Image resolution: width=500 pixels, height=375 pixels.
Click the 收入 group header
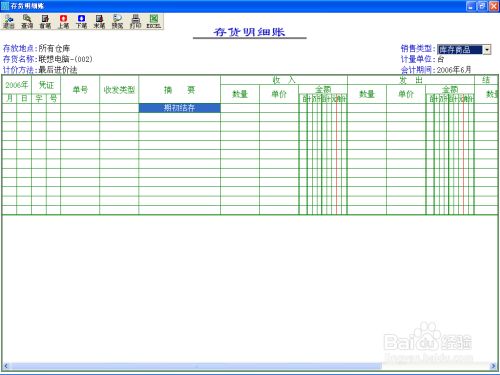[x=284, y=80]
